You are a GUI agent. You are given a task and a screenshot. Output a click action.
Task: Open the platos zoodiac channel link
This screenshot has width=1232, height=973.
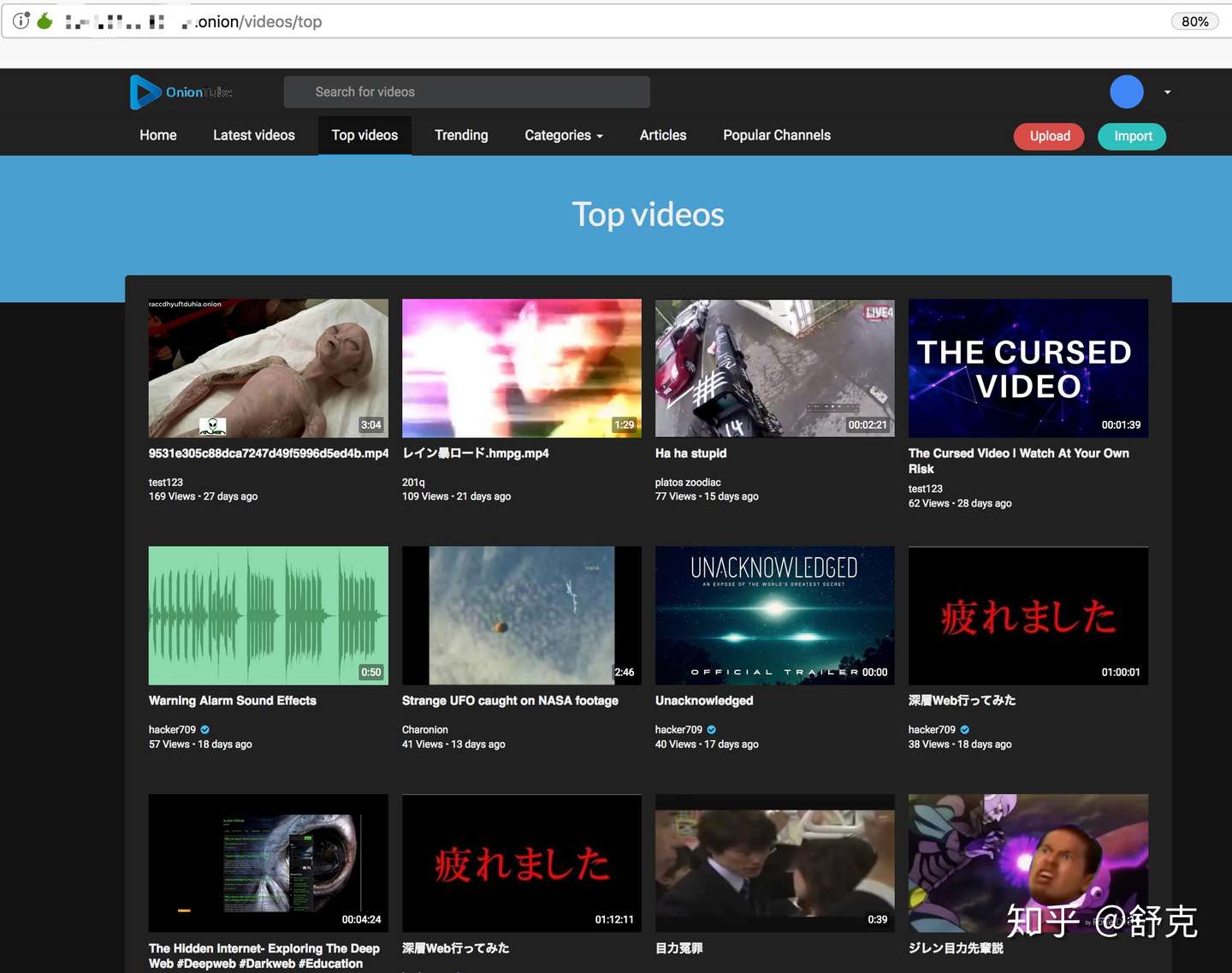tap(688, 483)
